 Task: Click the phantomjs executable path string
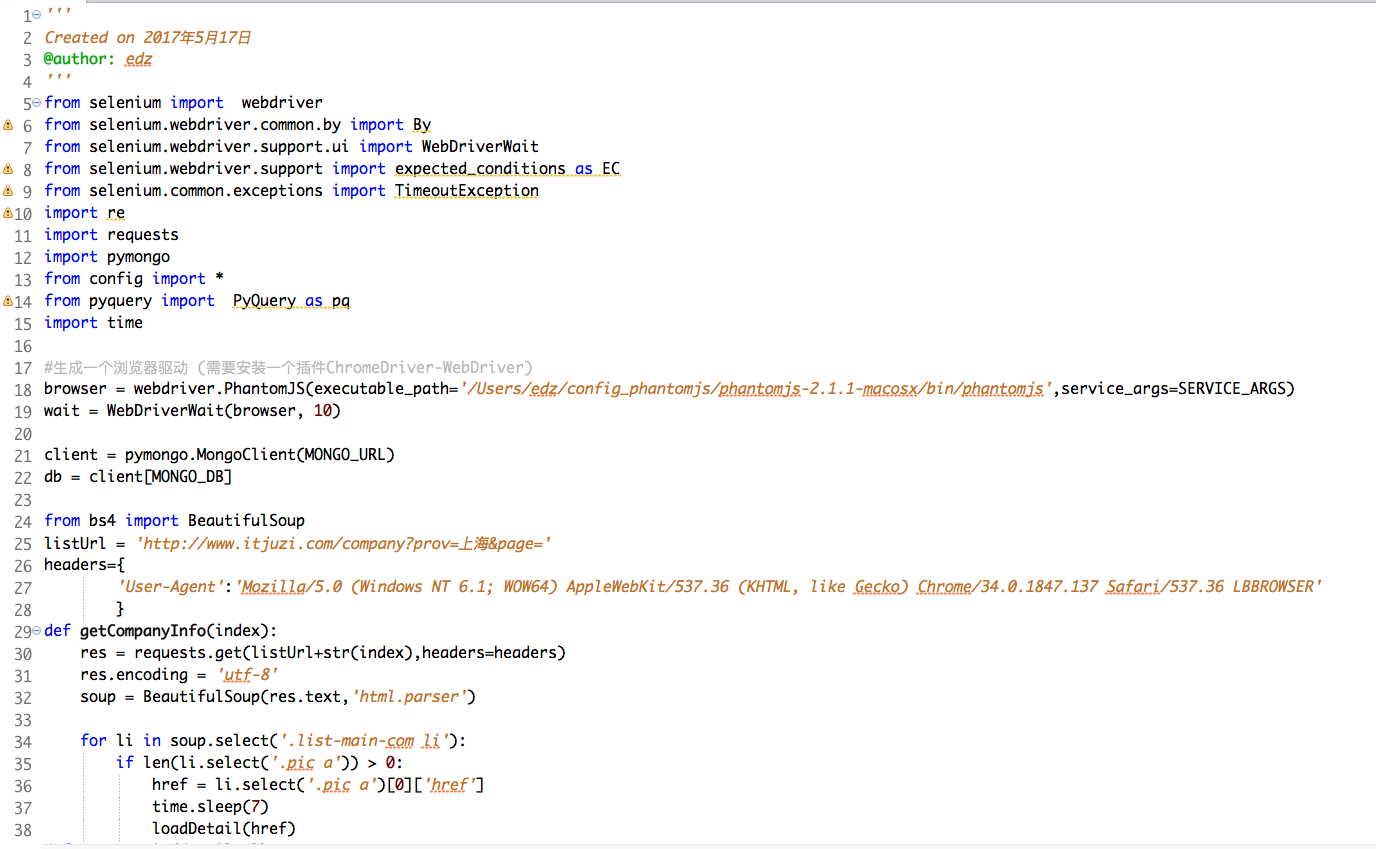(x=755, y=389)
